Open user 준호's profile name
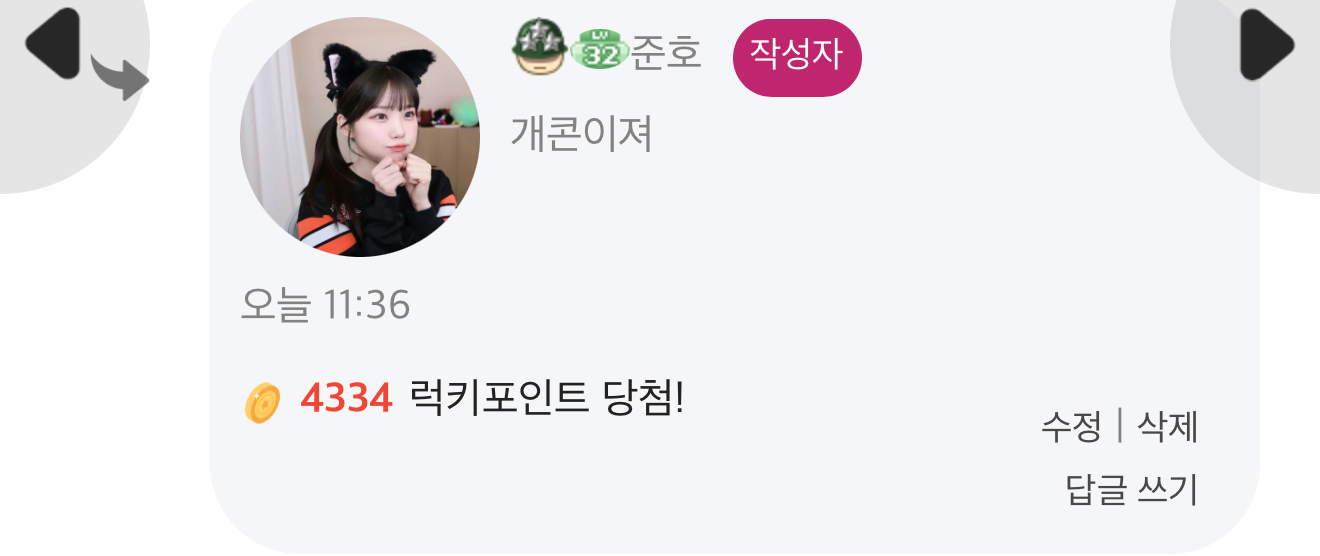 tap(666, 52)
